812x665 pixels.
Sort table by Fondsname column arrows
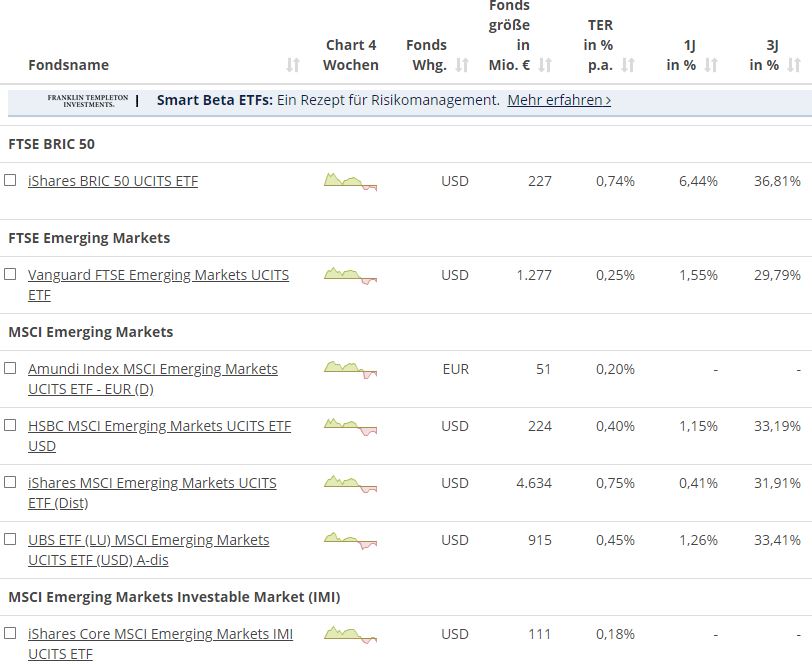pos(293,65)
